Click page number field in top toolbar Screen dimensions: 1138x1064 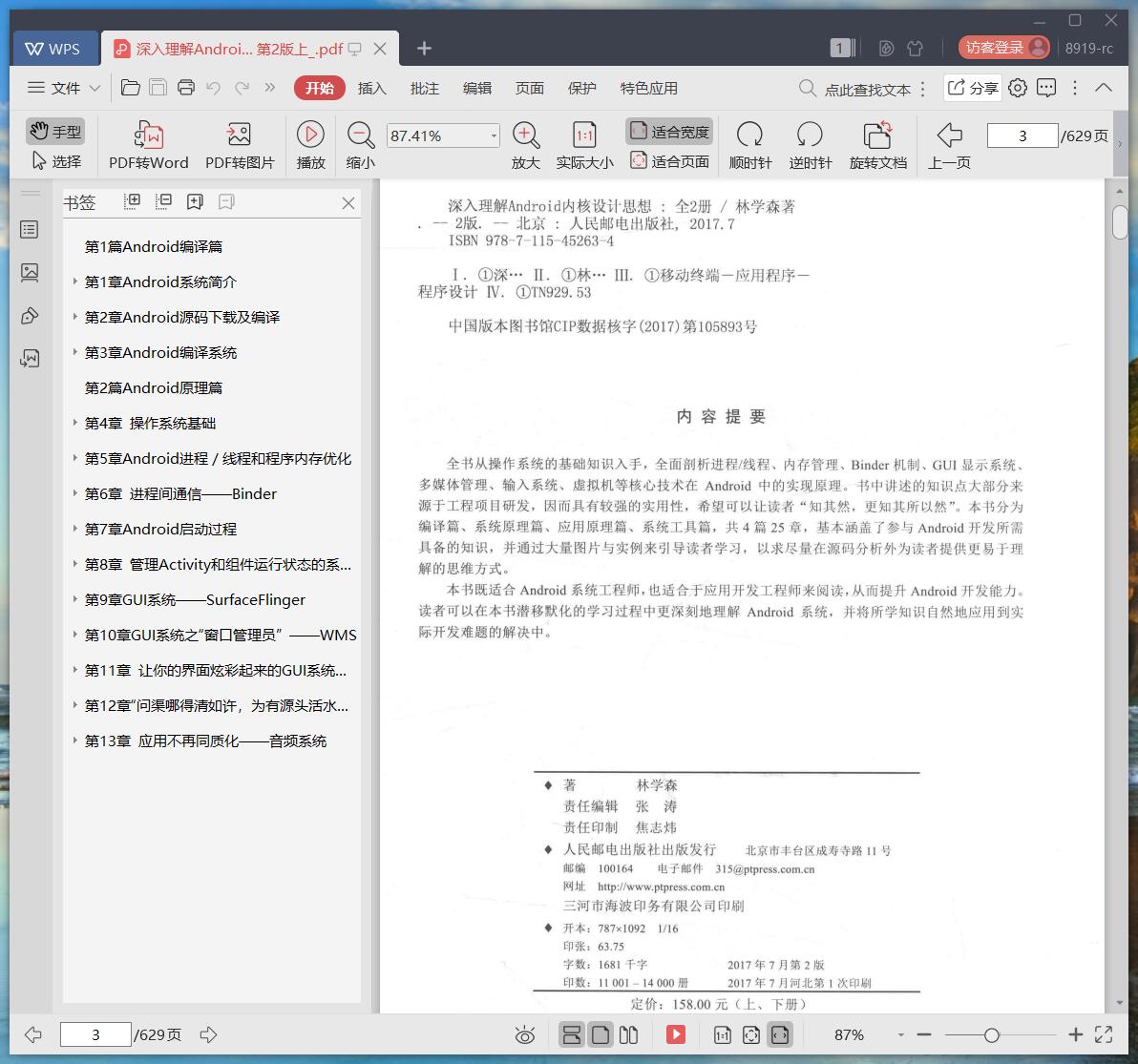1022,136
